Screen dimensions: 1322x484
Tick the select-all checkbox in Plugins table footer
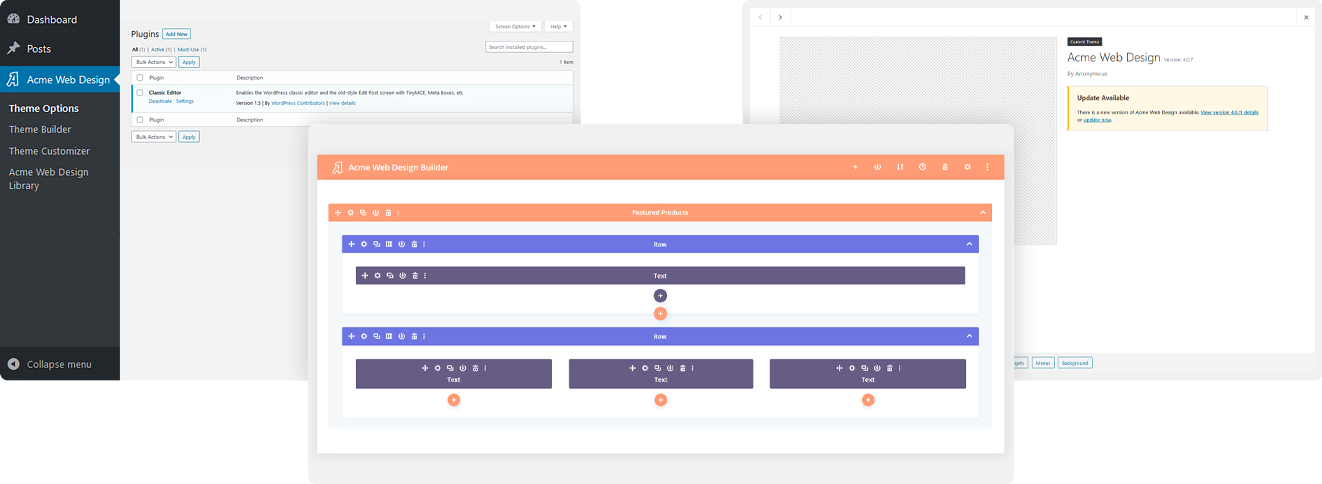click(140, 119)
